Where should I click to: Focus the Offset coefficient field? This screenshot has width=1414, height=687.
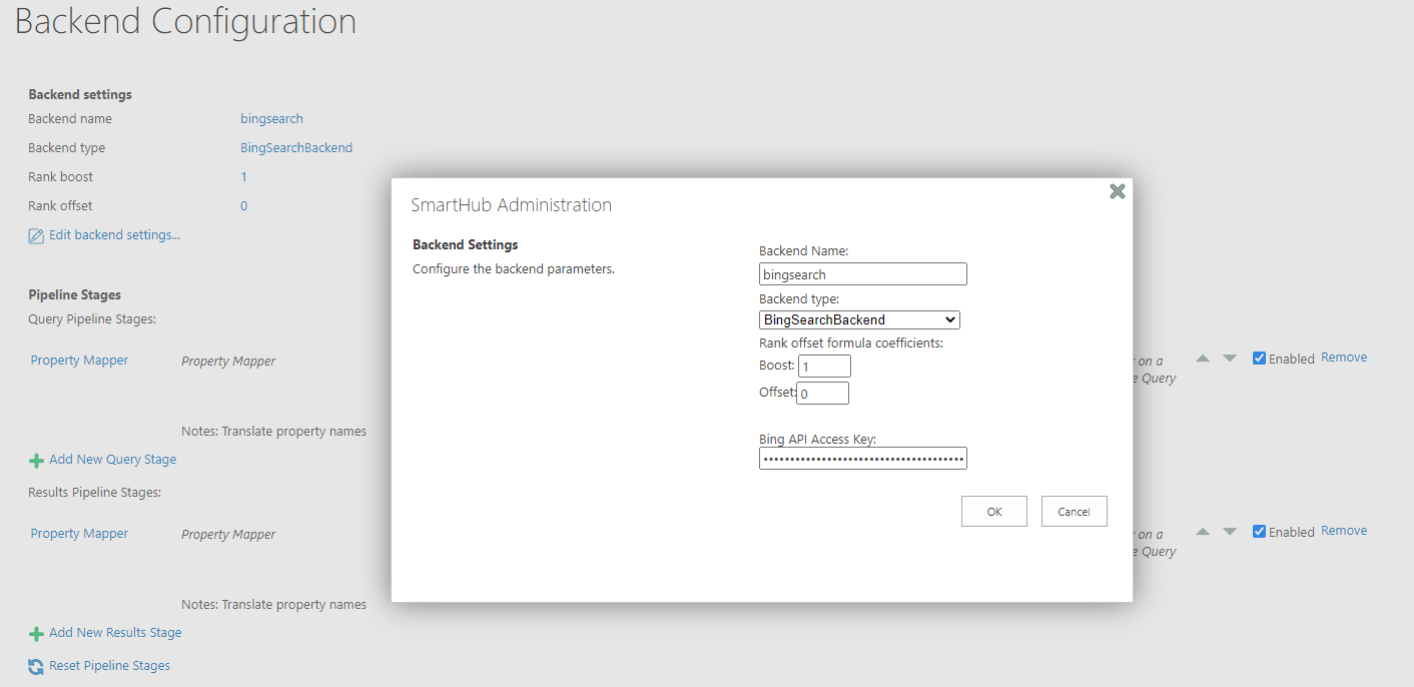click(x=822, y=393)
